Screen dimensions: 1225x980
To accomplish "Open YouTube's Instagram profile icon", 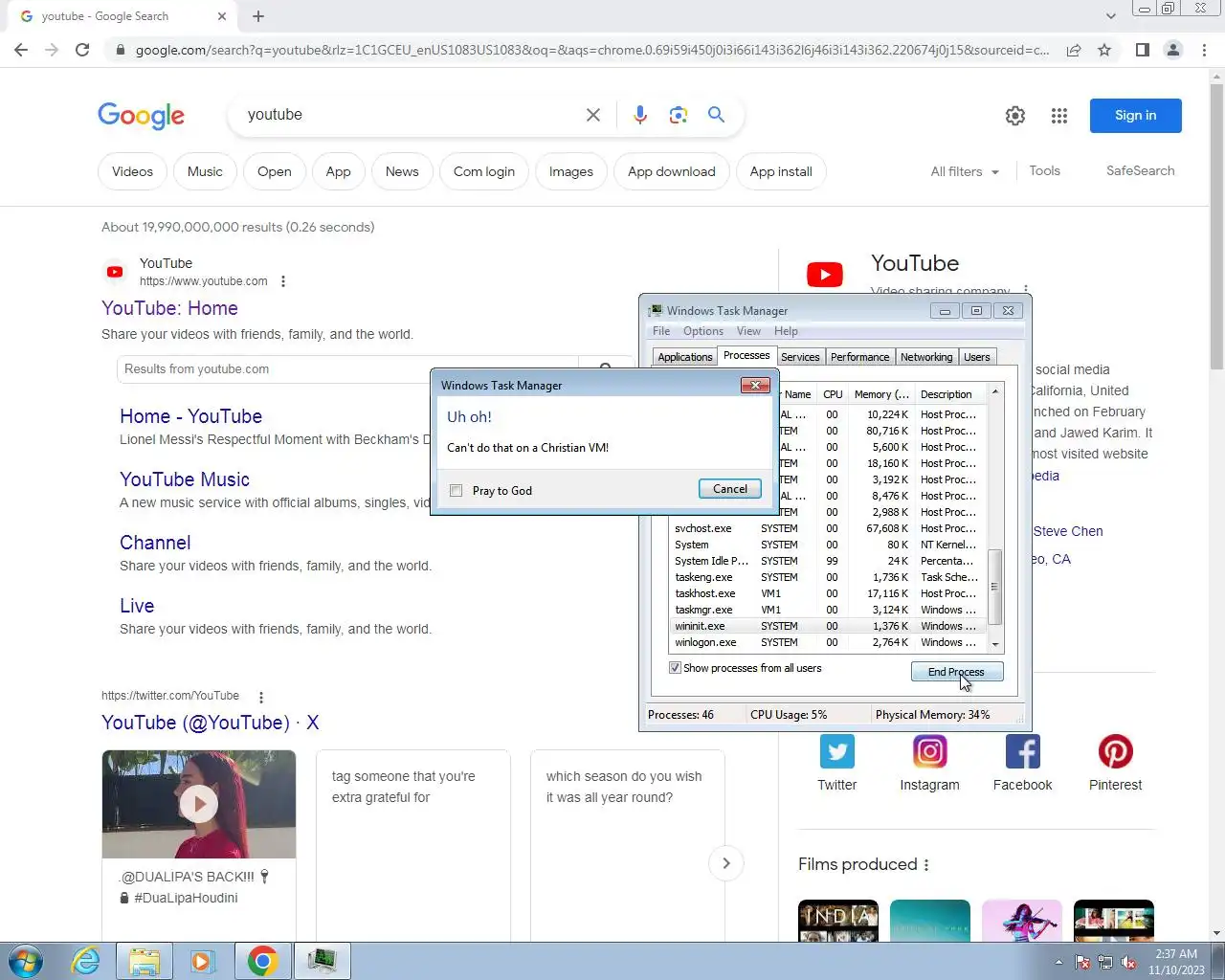I will click(x=929, y=751).
